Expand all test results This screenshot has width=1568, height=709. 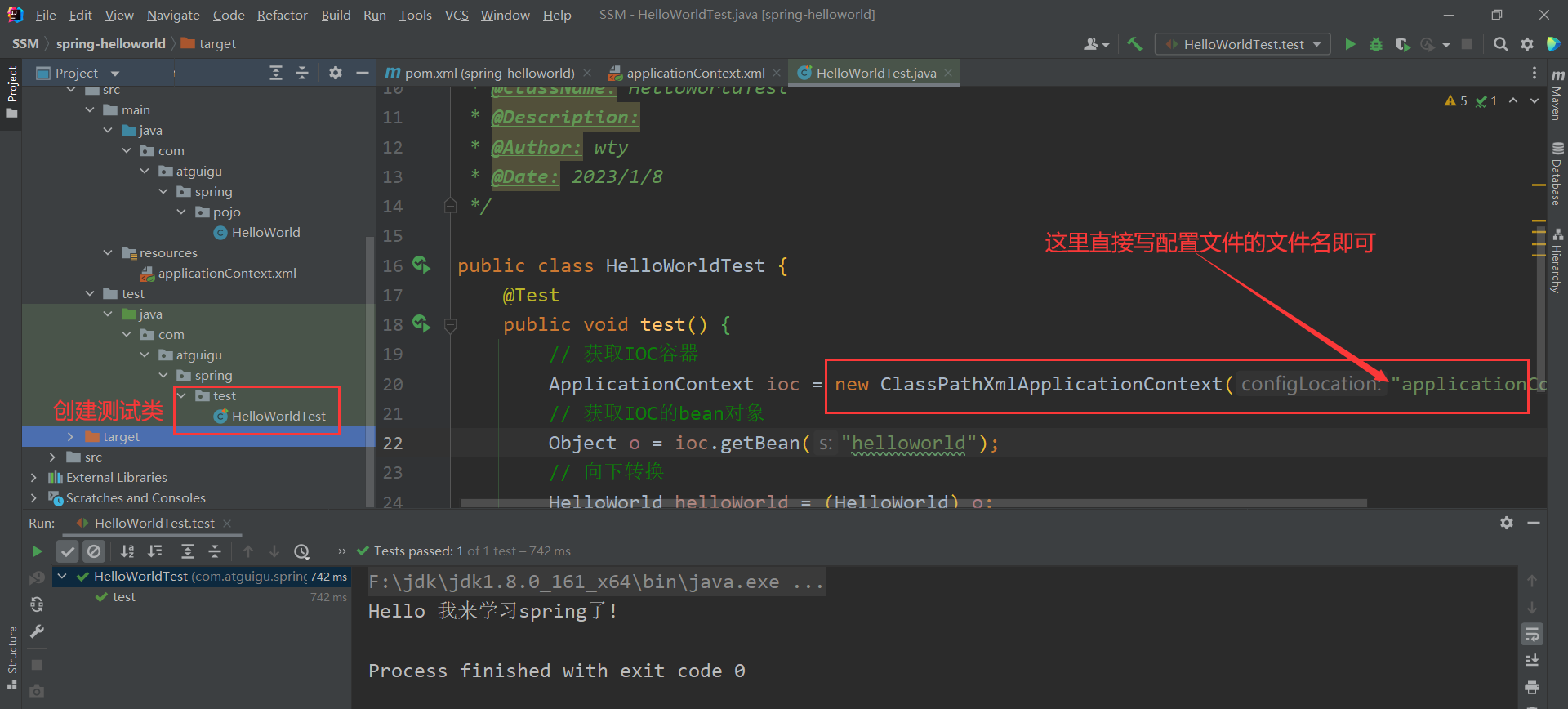tap(188, 551)
